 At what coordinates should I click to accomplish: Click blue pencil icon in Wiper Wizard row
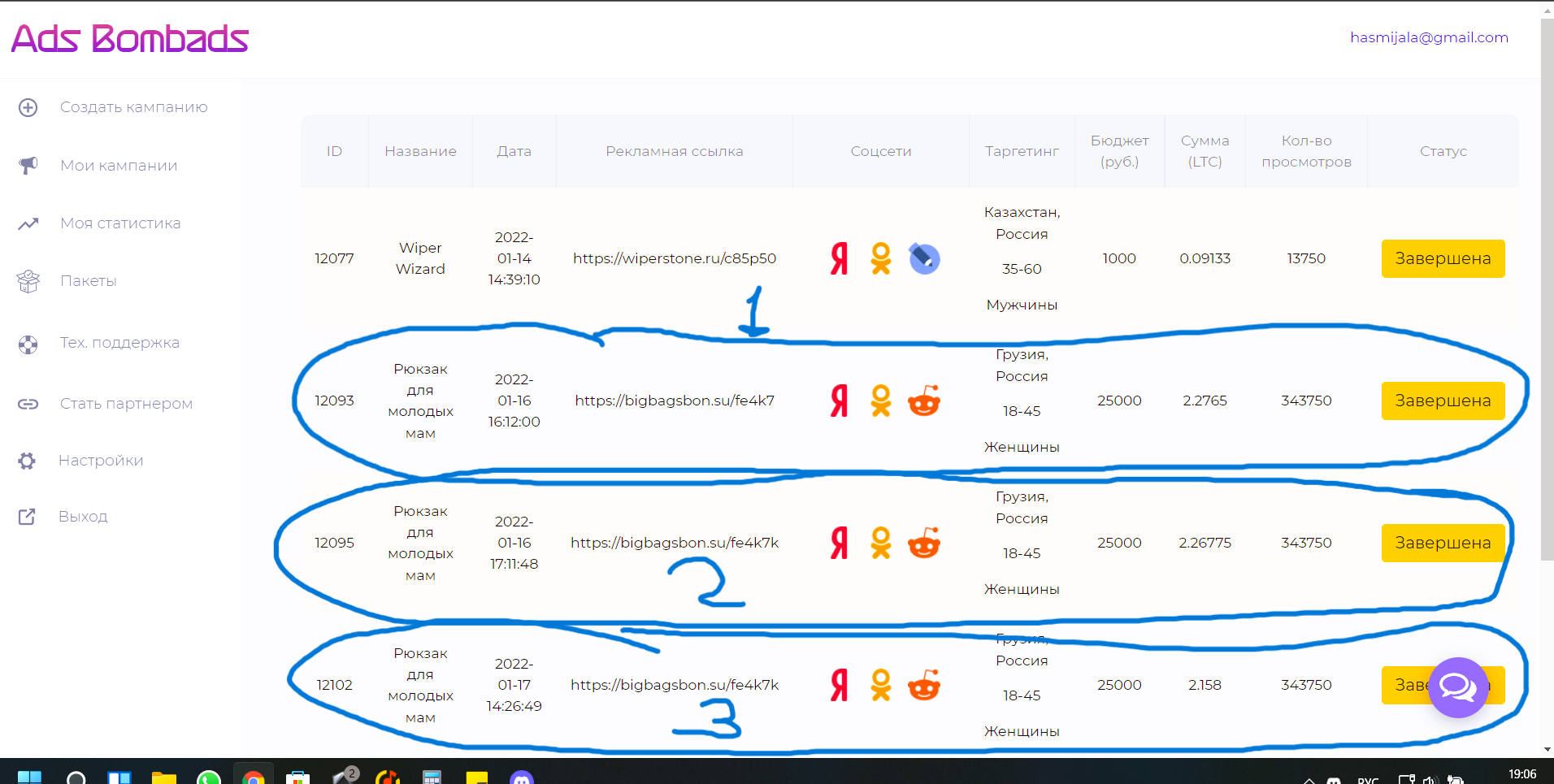pos(924,258)
